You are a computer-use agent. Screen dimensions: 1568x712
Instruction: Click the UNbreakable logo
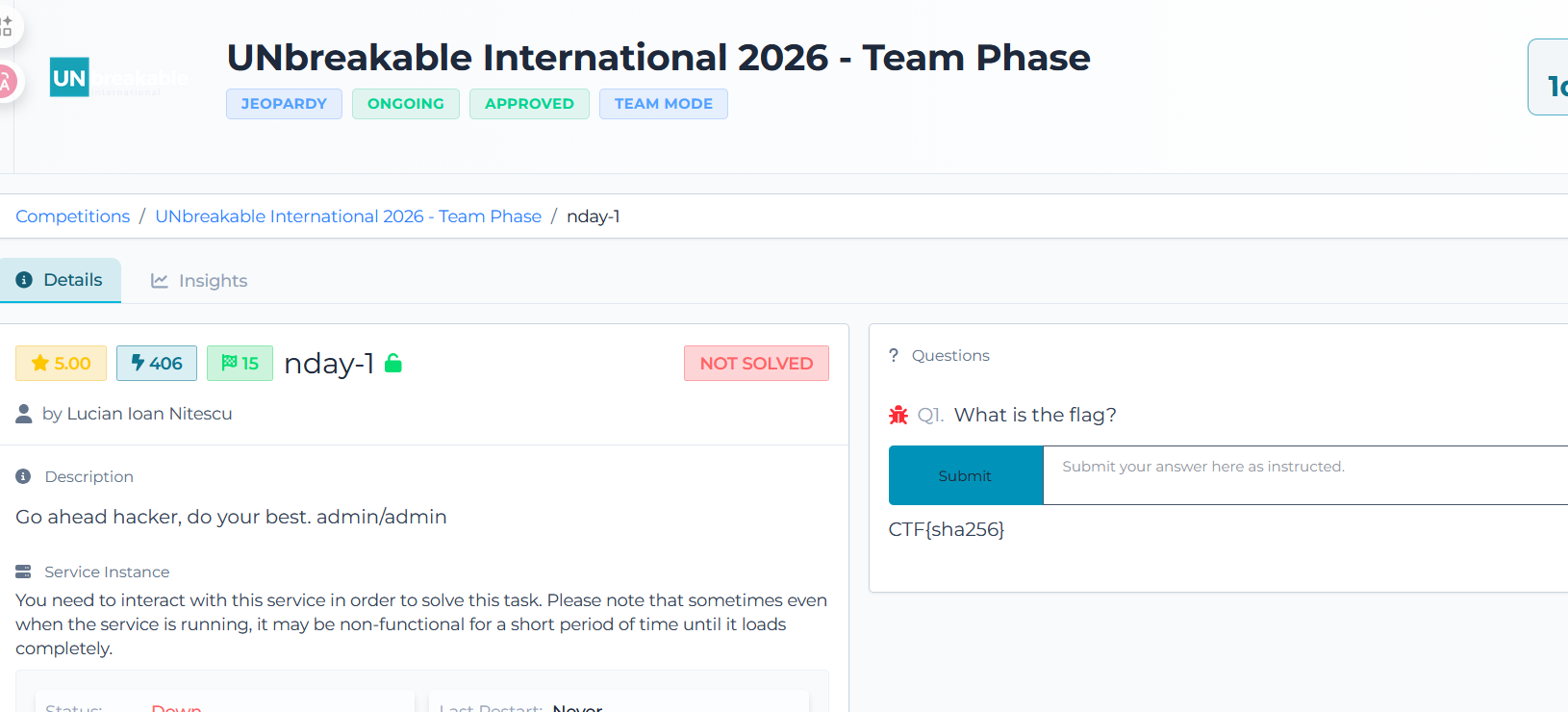(69, 77)
